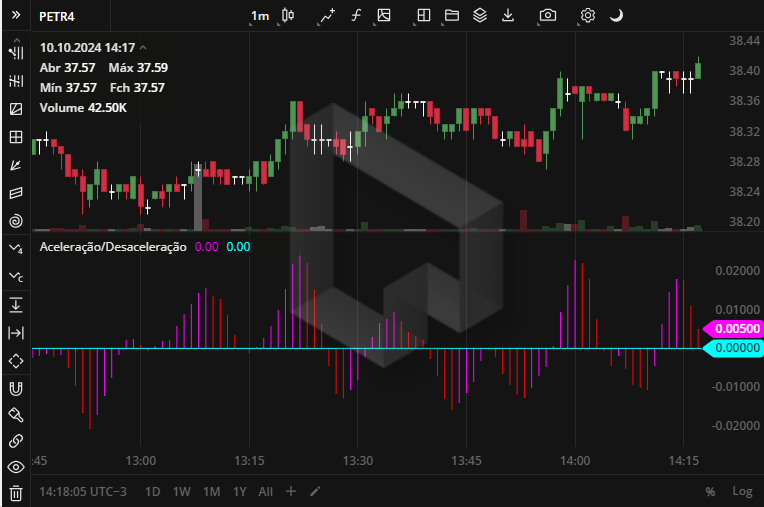Open the add indicator line-chart icon
Image resolution: width=764 pixels, height=507 pixels.
click(x=327, y=16)
